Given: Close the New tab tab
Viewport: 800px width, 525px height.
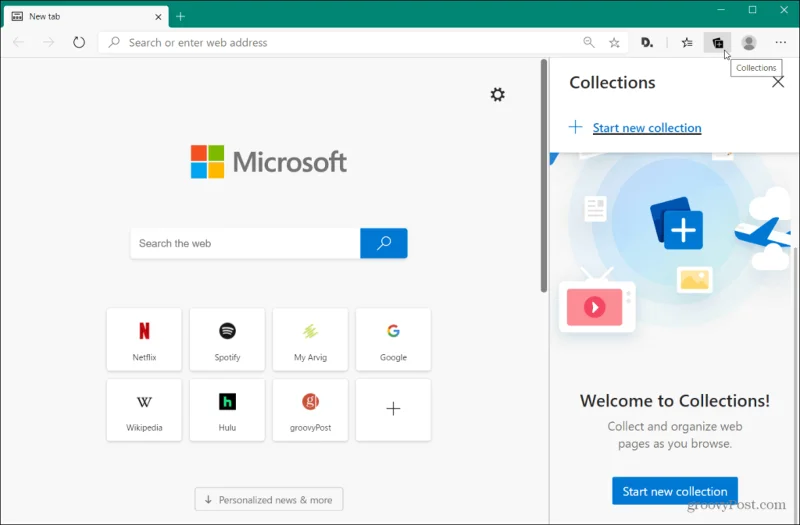Looking at the screenshot, I should [158, 17].
